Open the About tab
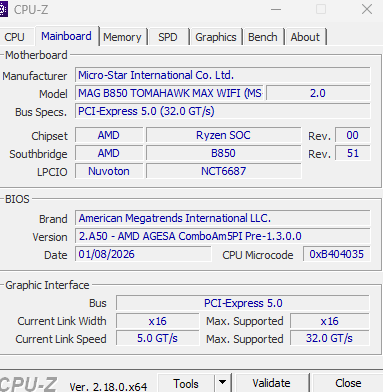Viewport: 383px width, 392px height. [x=305, y=37]
